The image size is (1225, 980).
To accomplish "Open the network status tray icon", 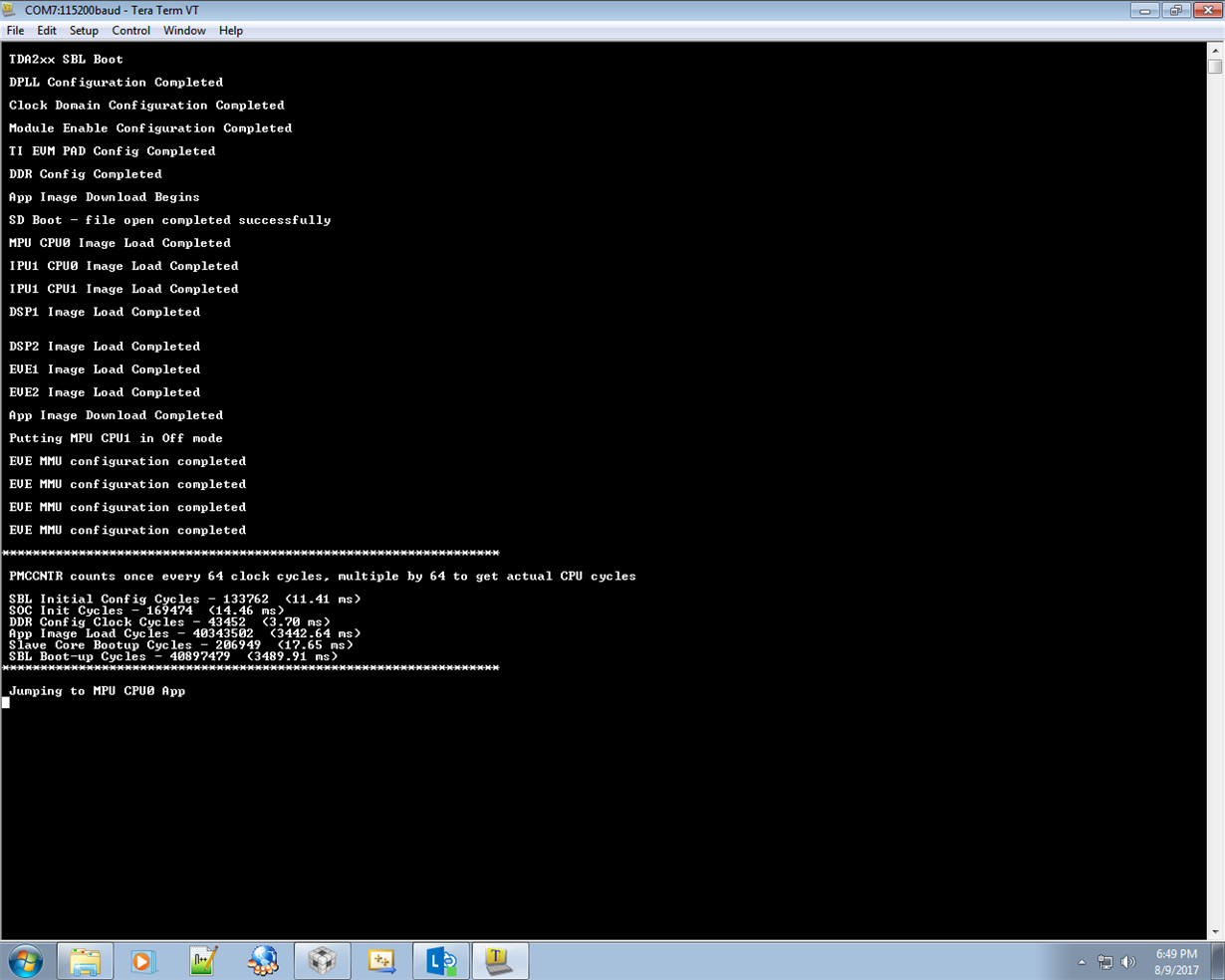I will coord(1104,962).
